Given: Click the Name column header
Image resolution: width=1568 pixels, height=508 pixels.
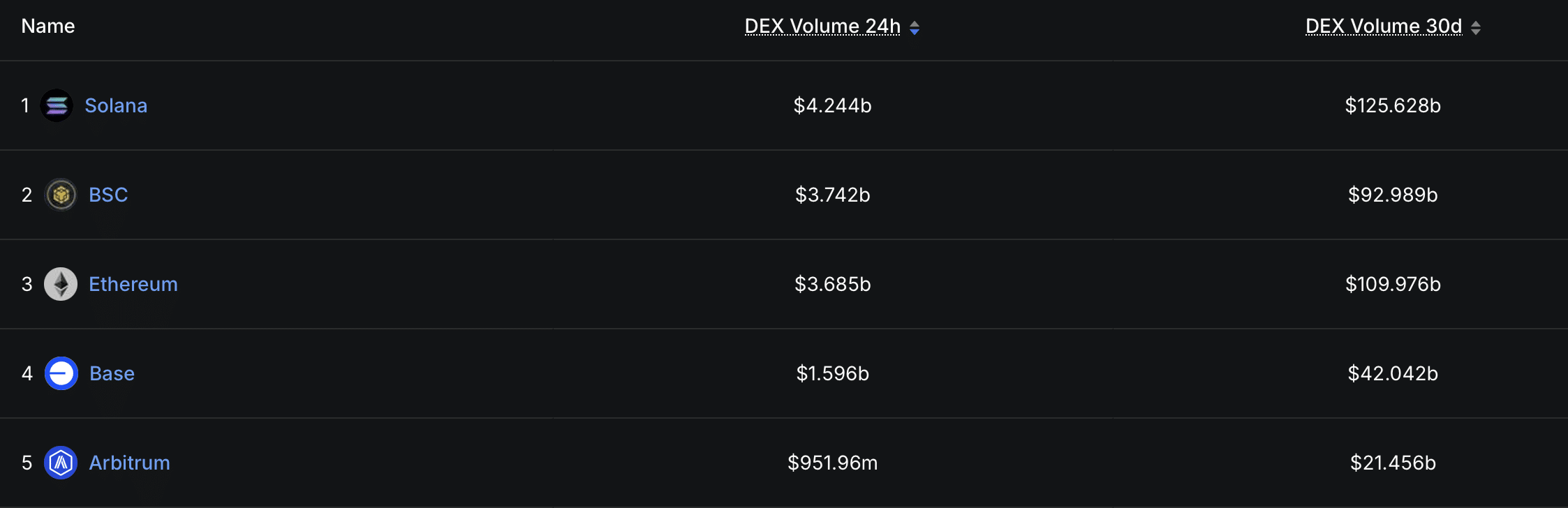Looking at the screenshot, I should [48, 27].
